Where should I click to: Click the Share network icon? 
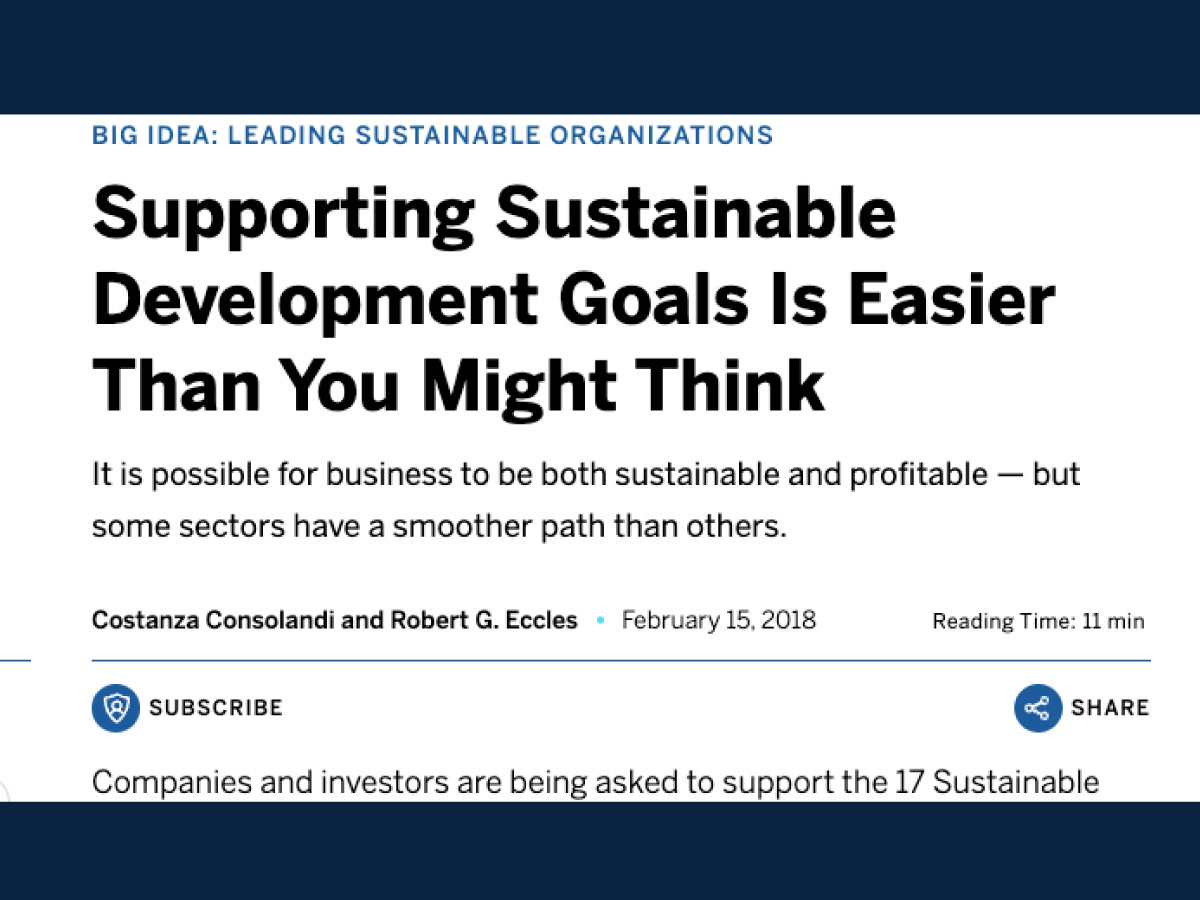[x=1038, y=708]
